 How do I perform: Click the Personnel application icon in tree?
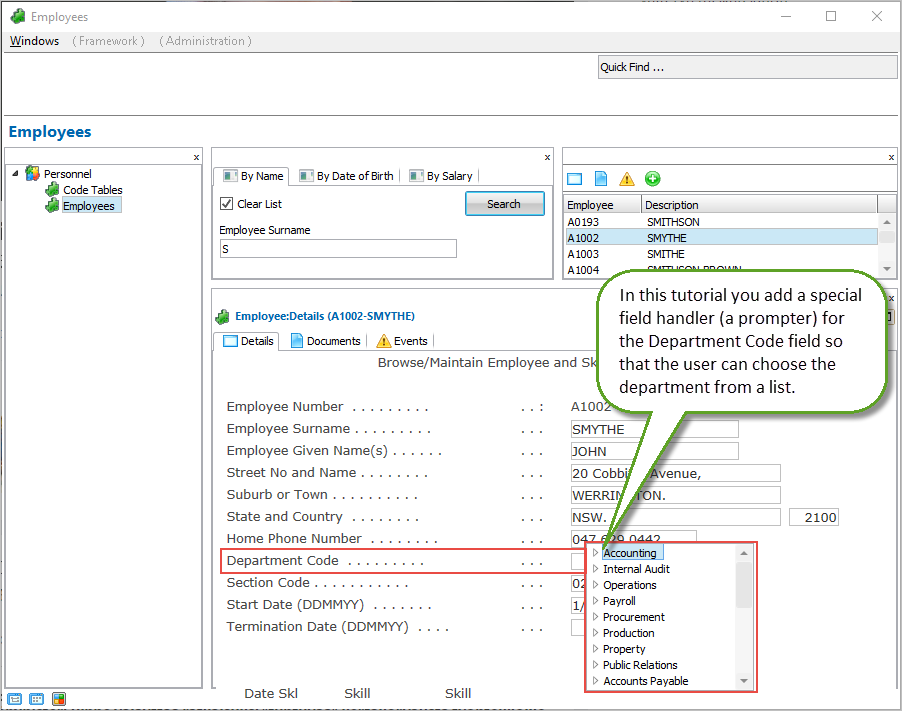pyautogui.click(x=33, y=174)
